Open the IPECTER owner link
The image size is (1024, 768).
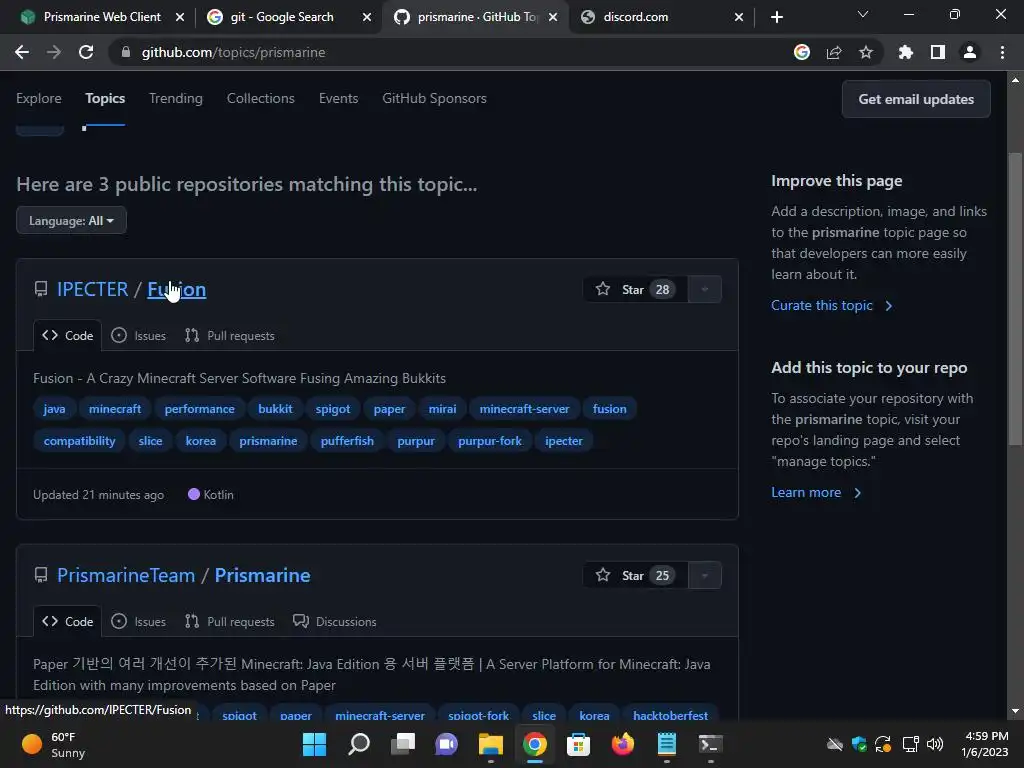click(x=92, y=289)
